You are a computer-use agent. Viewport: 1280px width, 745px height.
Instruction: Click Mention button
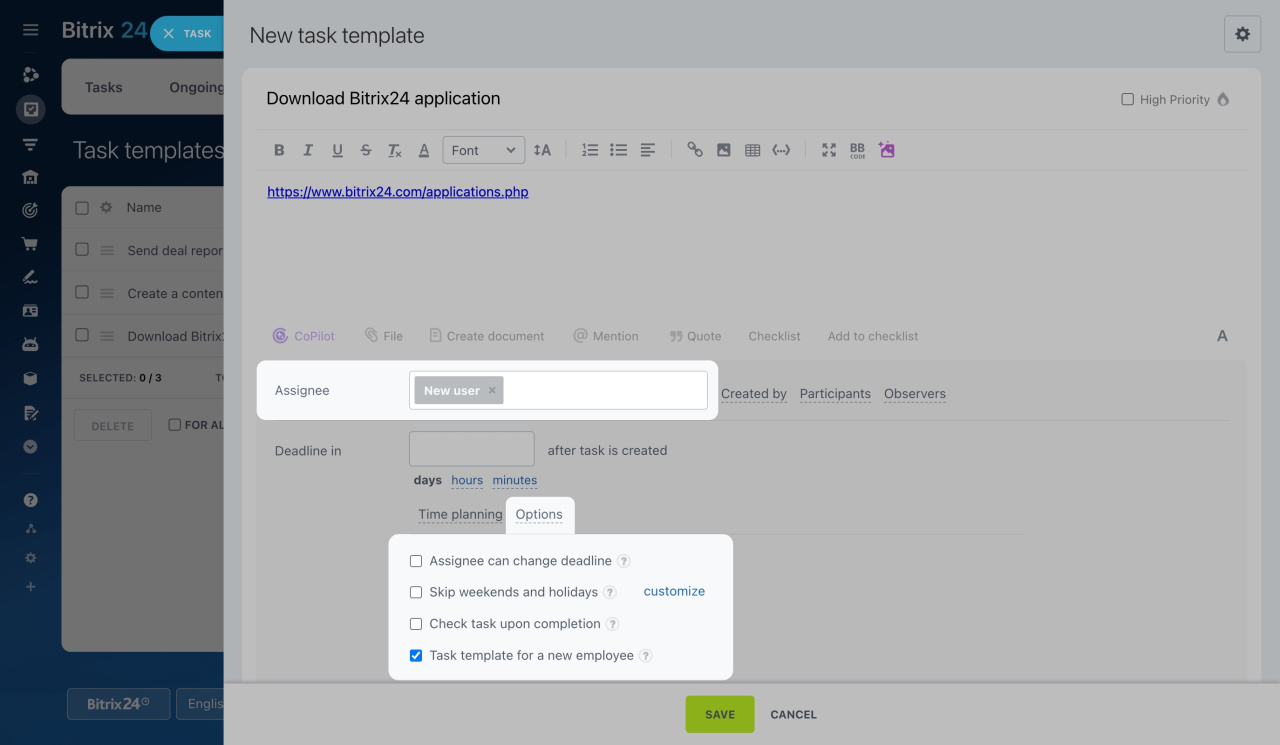pos(606,336)
